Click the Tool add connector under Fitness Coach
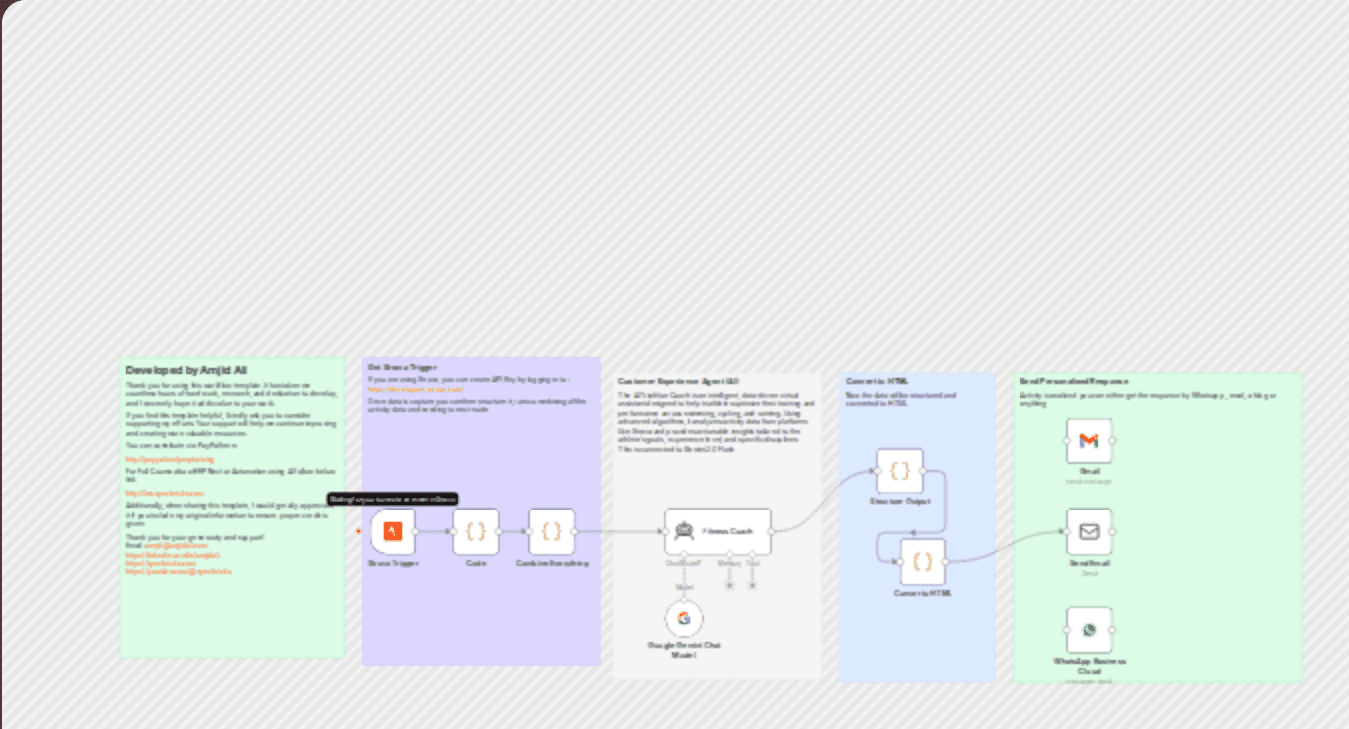 click(752, 584)
